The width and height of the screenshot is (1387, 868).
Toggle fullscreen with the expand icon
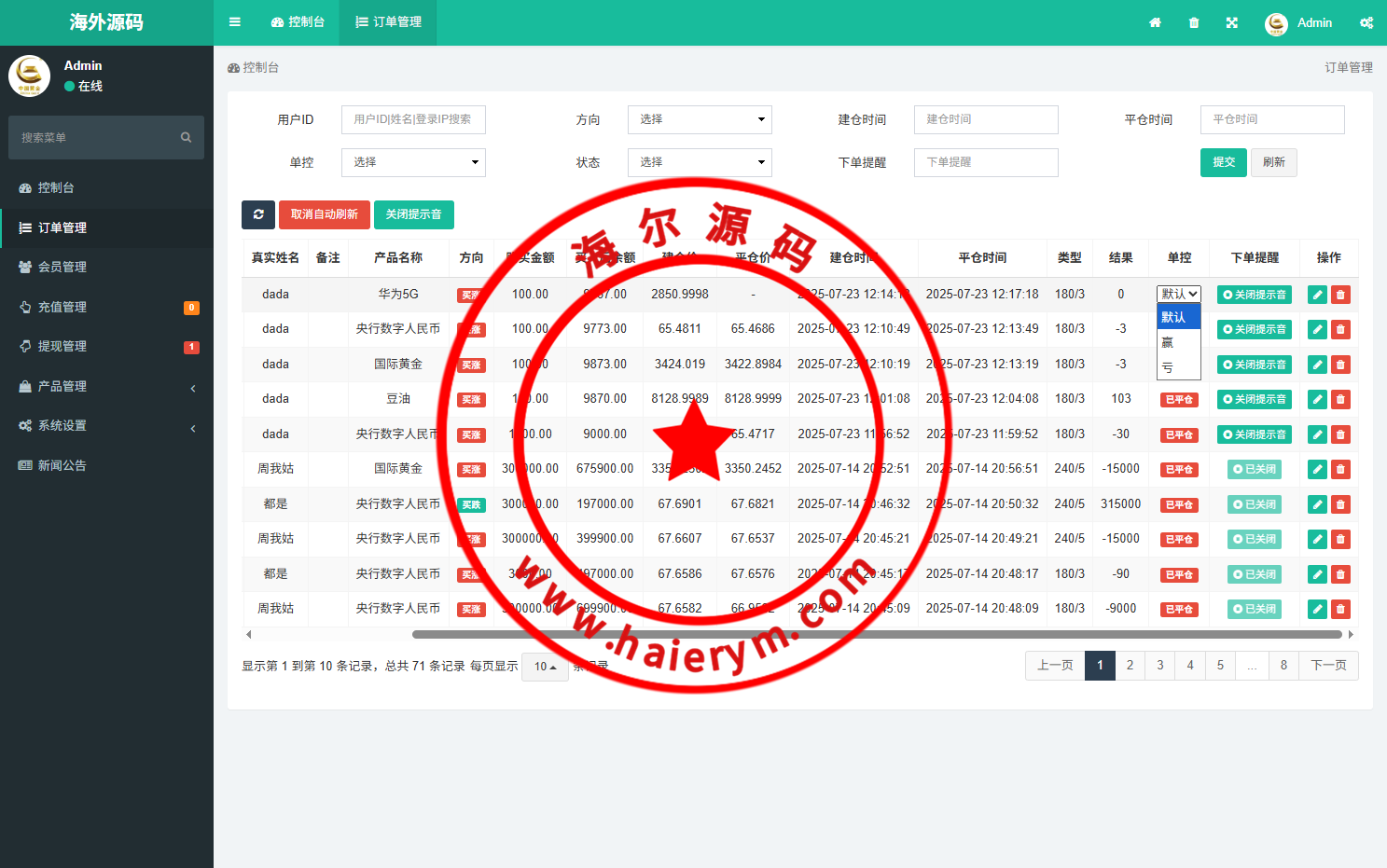(x=1232, y=22)
